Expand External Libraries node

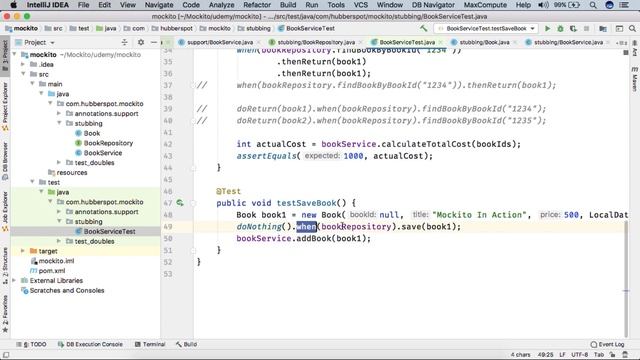pyautogui.click(x=15, y=280)
